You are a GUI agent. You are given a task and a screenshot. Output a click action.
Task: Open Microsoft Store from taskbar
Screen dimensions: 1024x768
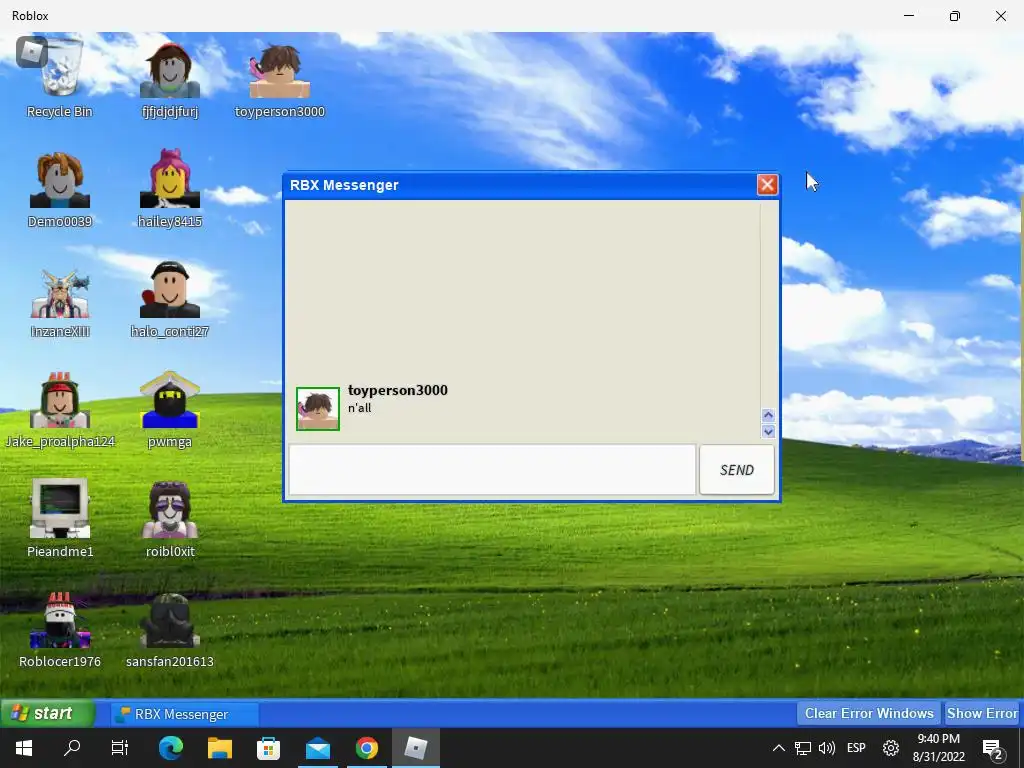268,748
